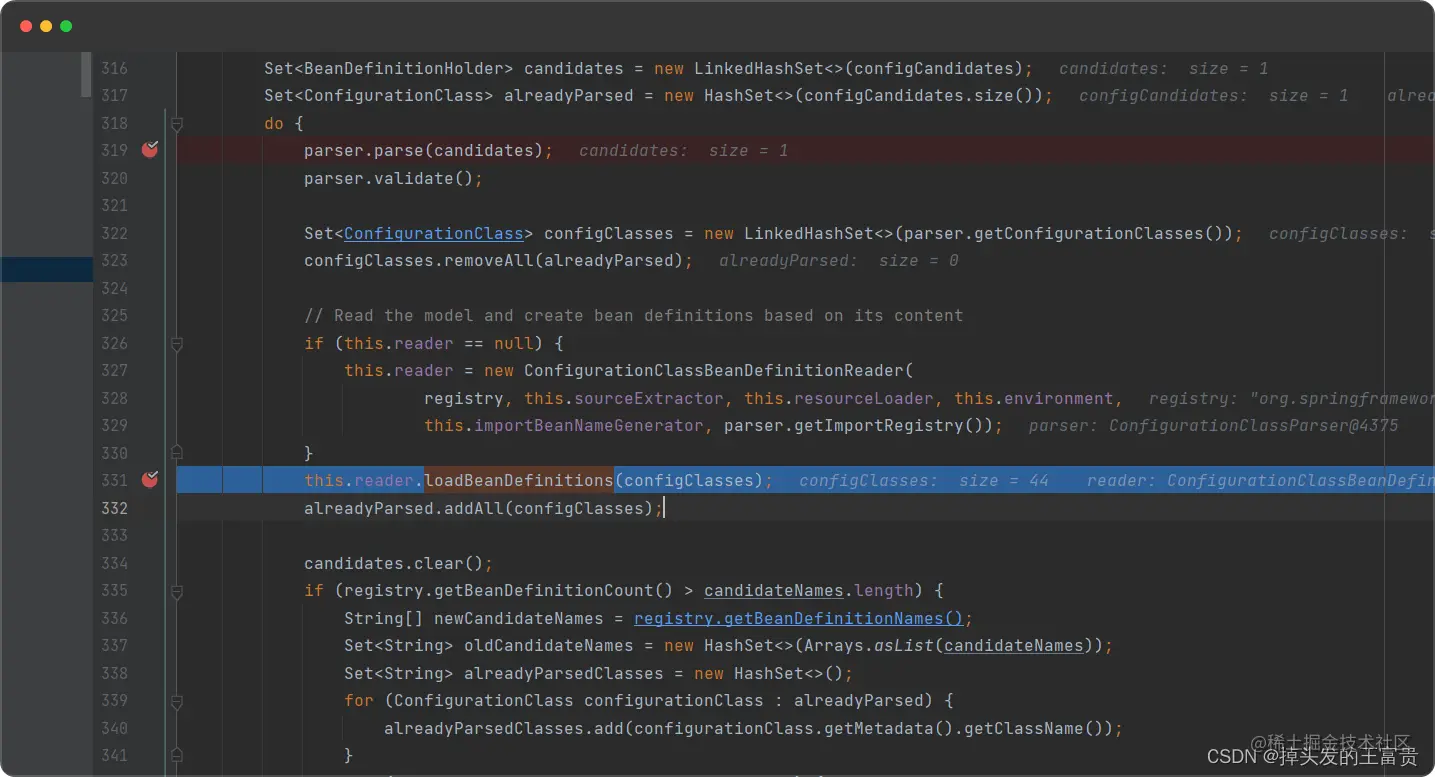This screenshot has width=1435, height=777.
Task: Collapse the do block at line 318
Action: 177,124
